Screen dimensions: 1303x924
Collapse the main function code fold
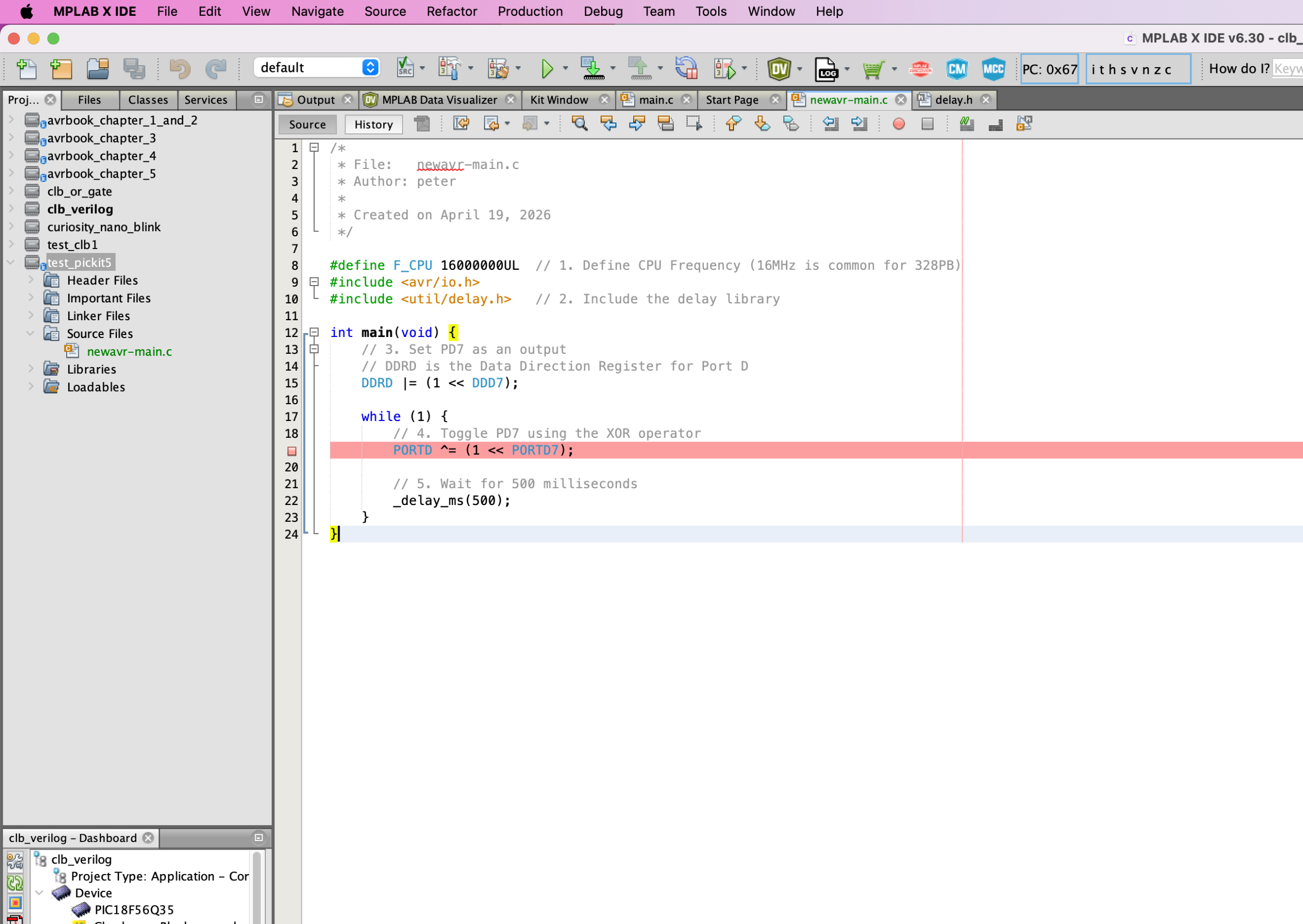click(314, 332)
